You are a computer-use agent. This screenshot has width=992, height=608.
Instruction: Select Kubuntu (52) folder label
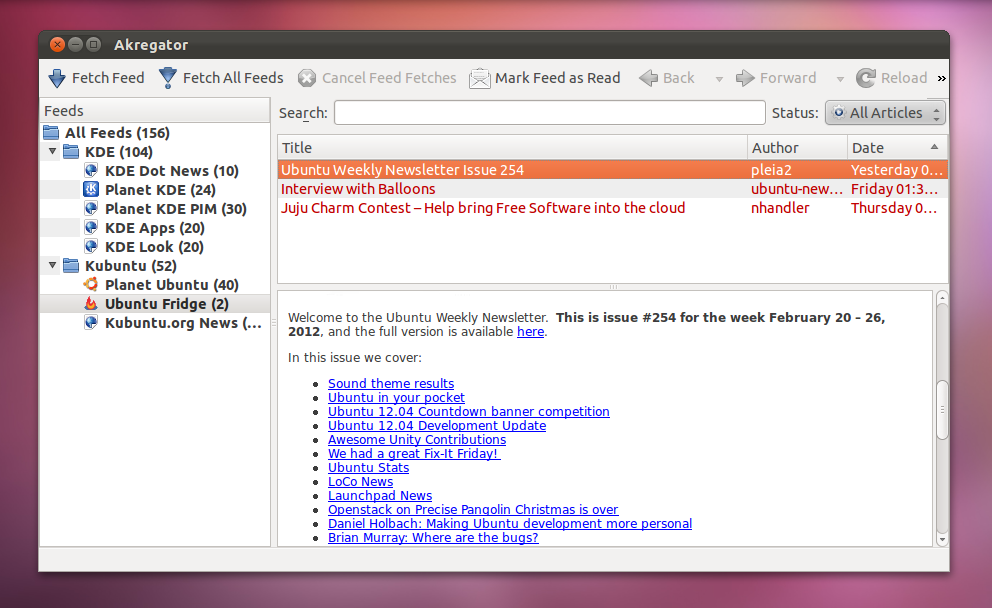point(130,266)
